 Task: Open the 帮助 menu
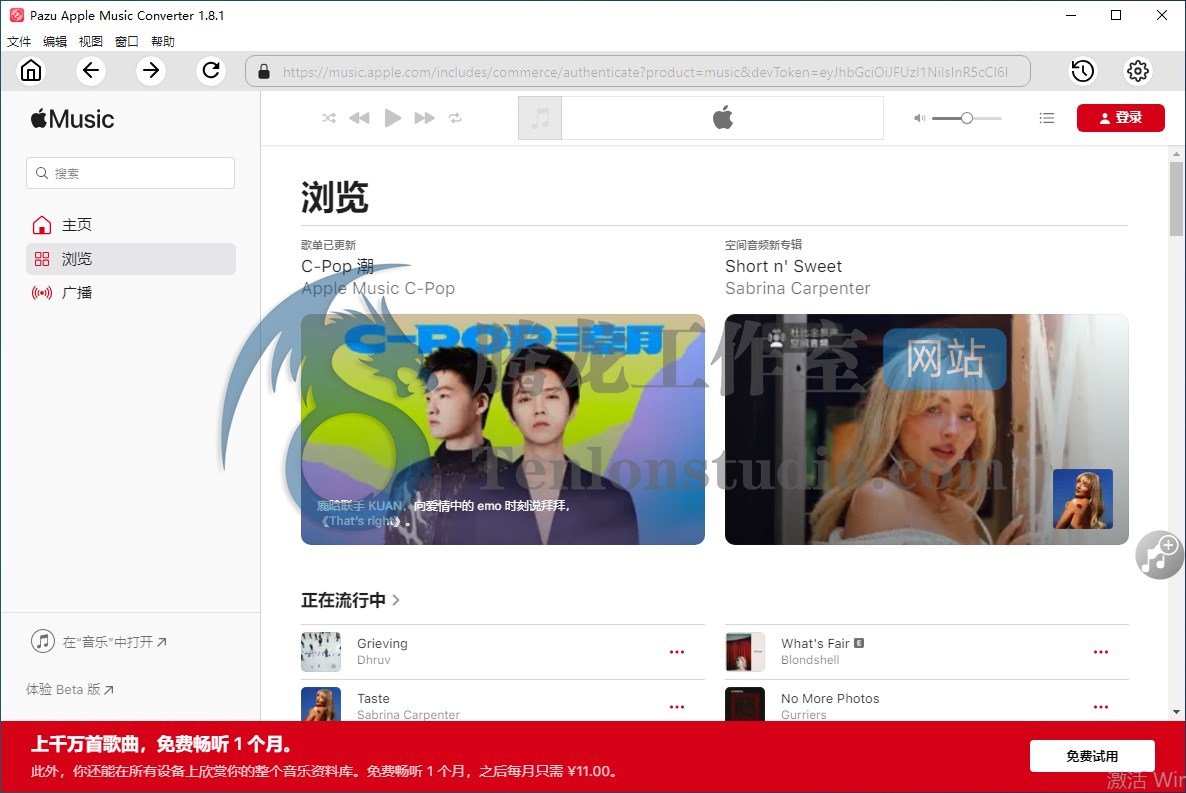click(163, 41)
